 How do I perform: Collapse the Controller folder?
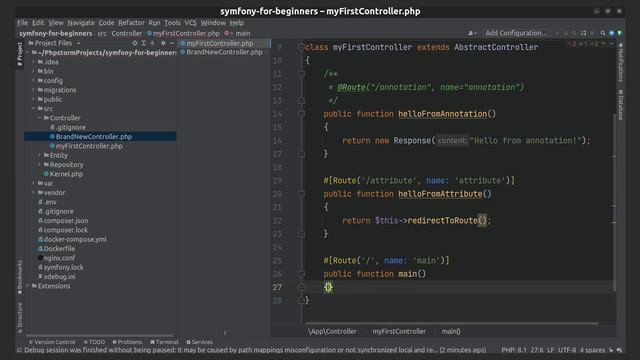40,118
